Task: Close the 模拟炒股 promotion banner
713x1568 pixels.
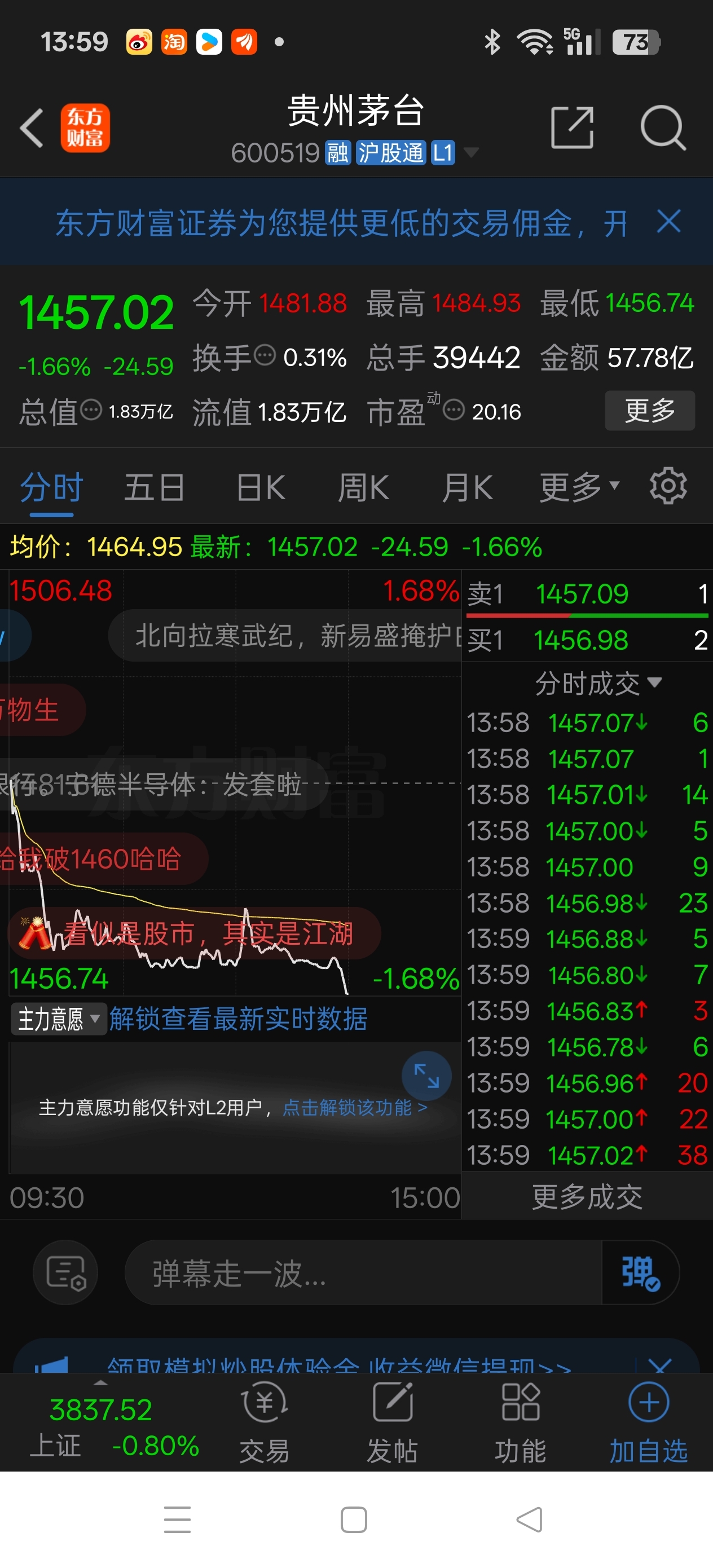Action: [x=660, y=1366]
